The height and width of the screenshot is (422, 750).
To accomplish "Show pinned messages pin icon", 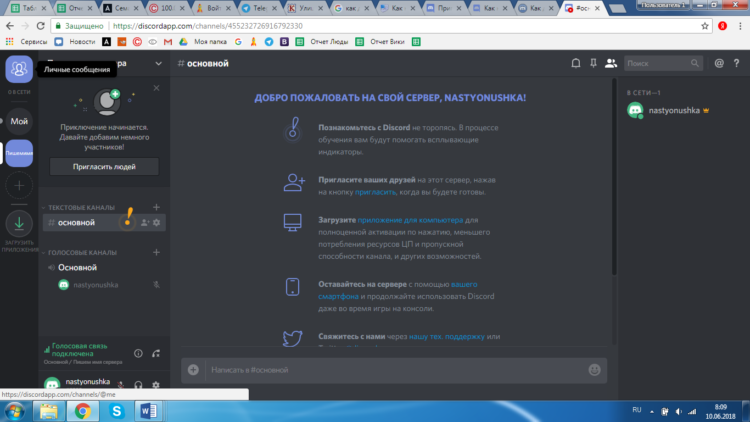I will click(x=593, y=63).
